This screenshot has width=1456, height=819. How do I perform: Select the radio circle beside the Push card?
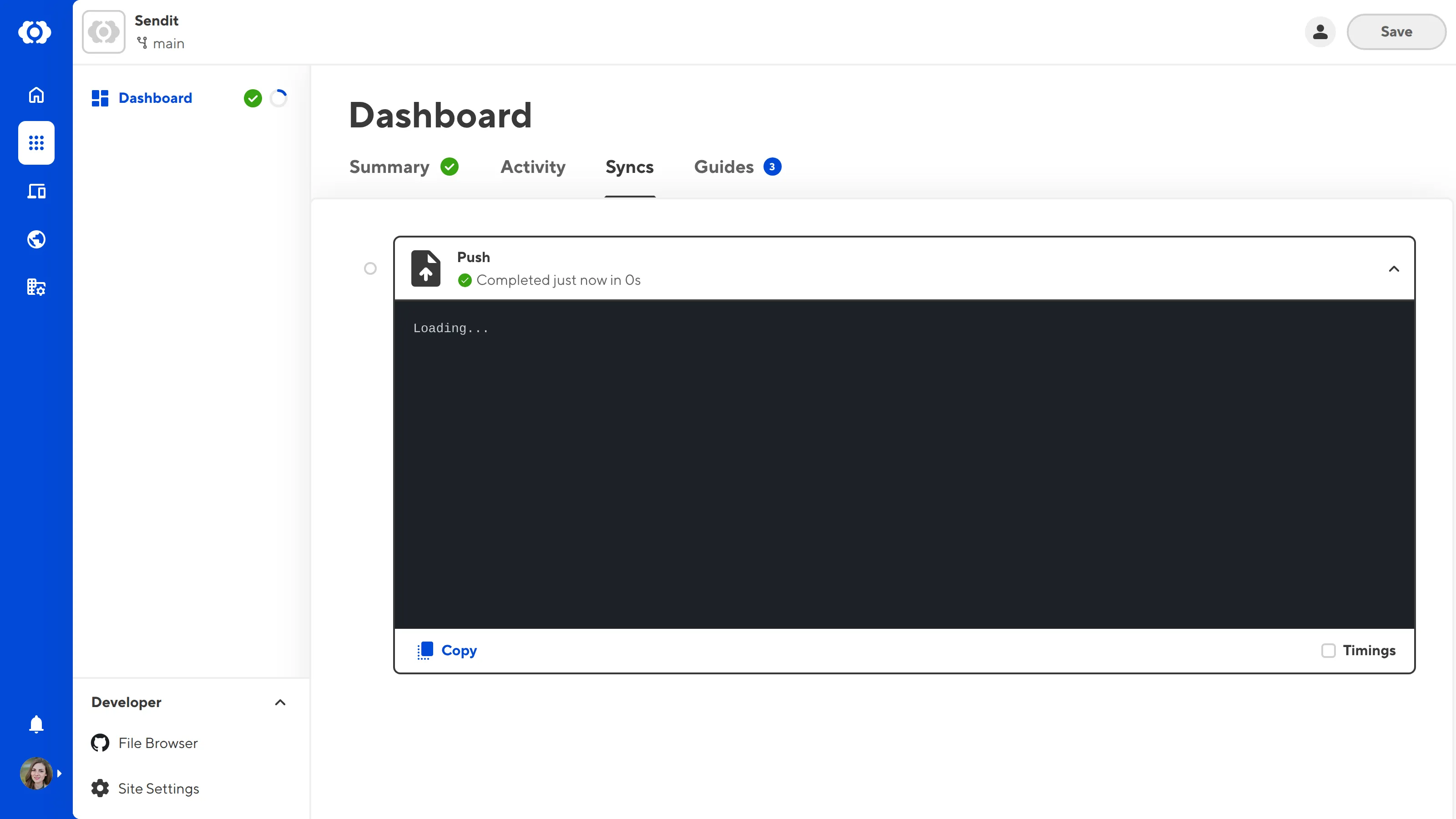click(370, 268)
